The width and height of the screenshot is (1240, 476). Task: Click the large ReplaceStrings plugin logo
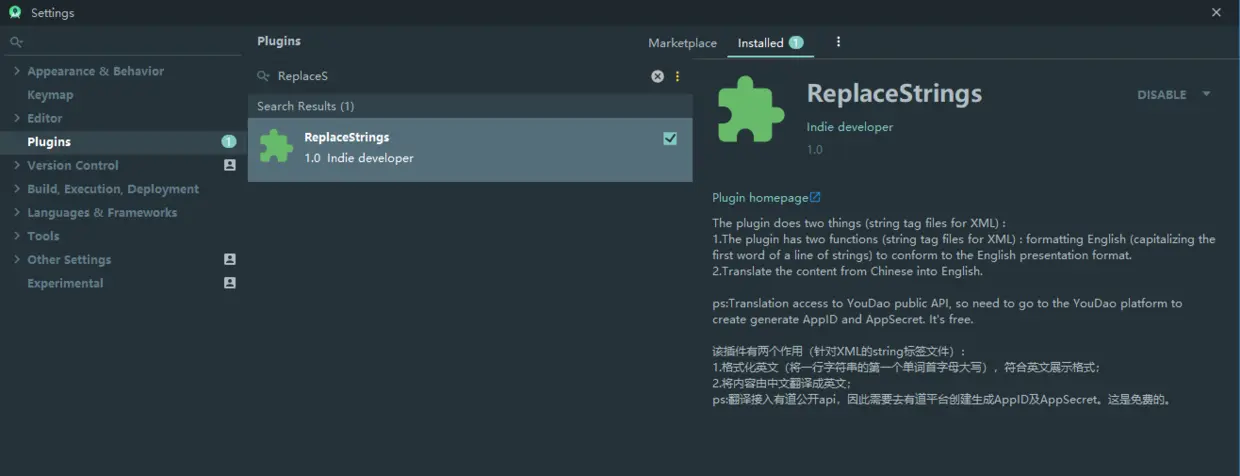751,109
